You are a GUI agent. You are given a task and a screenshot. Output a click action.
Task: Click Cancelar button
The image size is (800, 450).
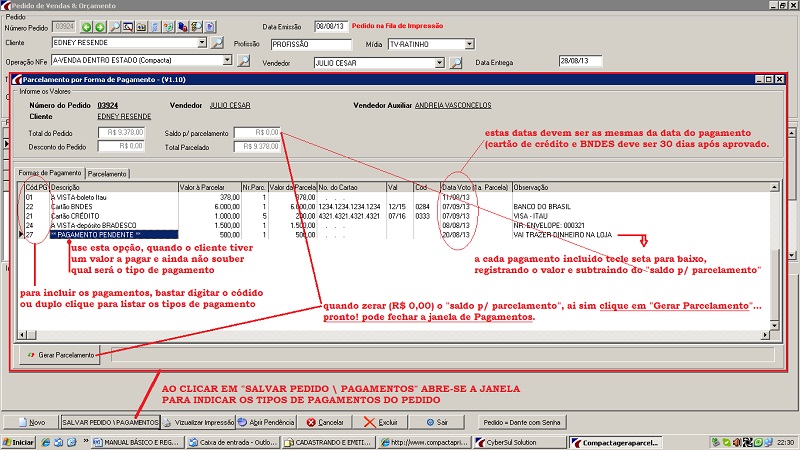coord(325,422)
